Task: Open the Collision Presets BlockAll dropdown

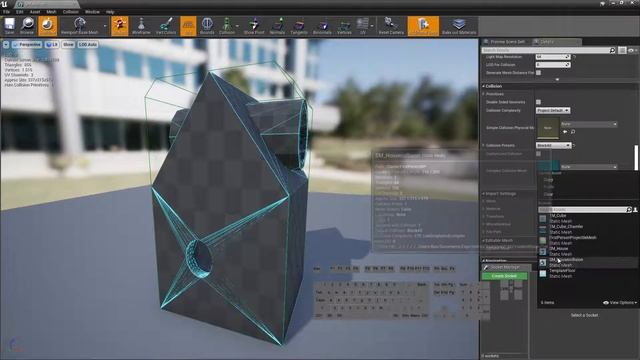Action: coord(553,145)
